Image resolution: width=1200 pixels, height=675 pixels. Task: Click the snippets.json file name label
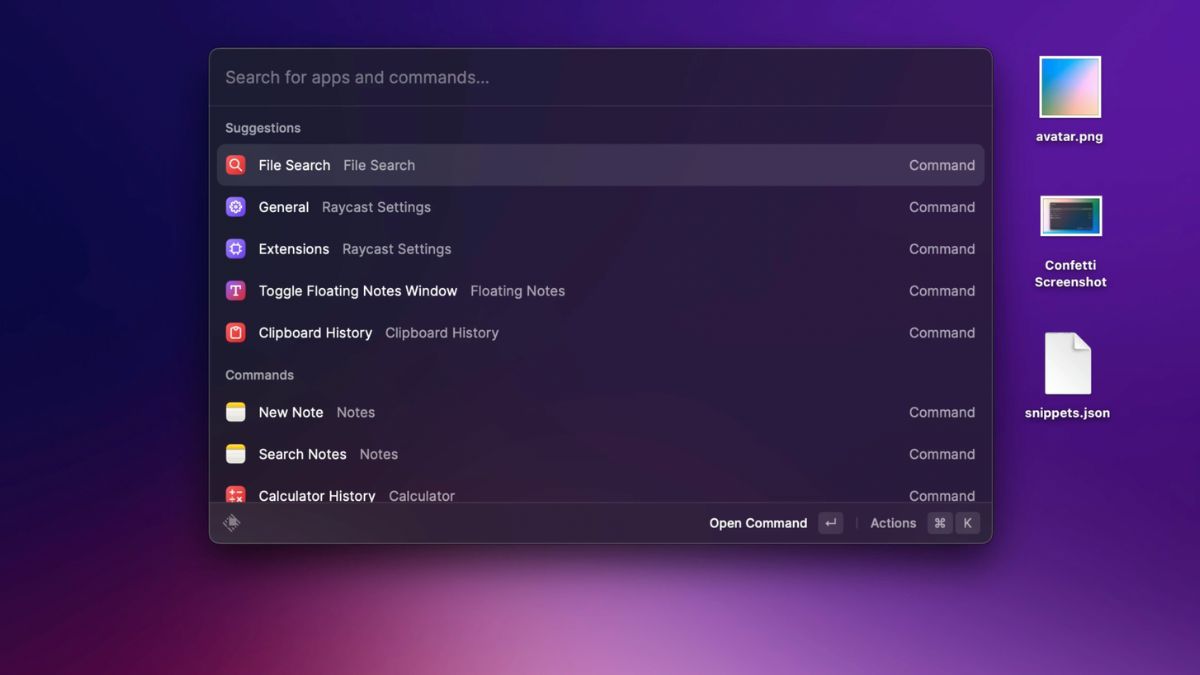click(1067, 413)
